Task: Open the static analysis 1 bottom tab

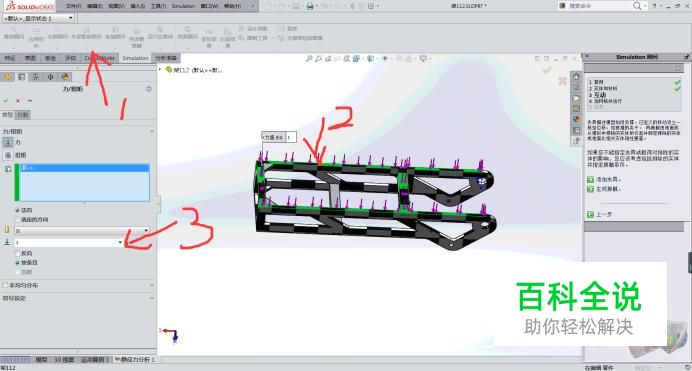Action: 135,360
